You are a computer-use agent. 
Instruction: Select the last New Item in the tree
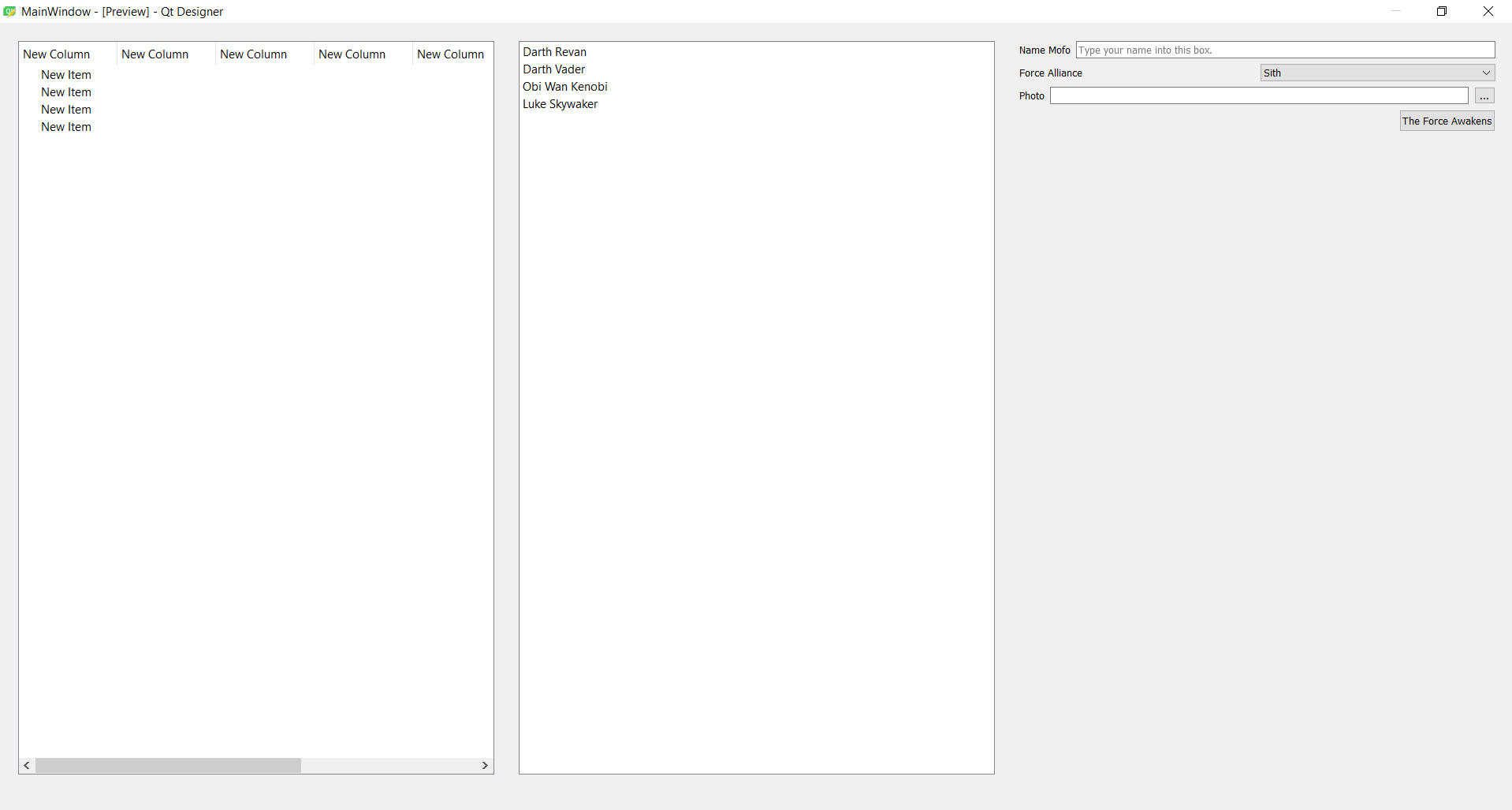click(66, 127)
